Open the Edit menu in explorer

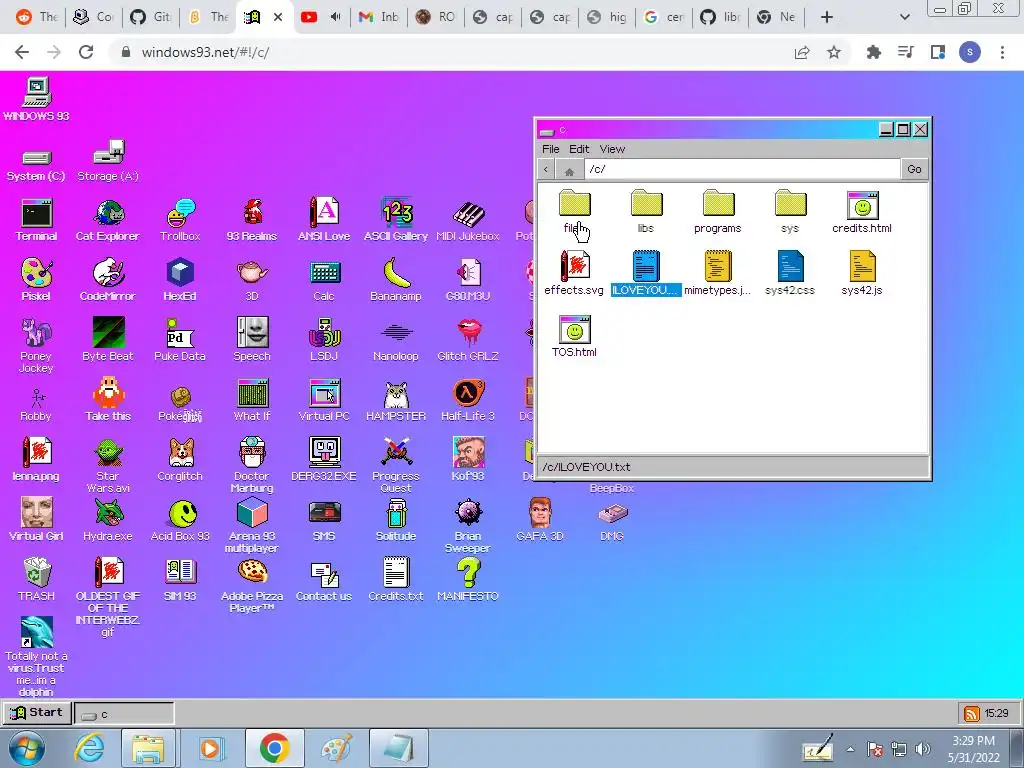579,149
